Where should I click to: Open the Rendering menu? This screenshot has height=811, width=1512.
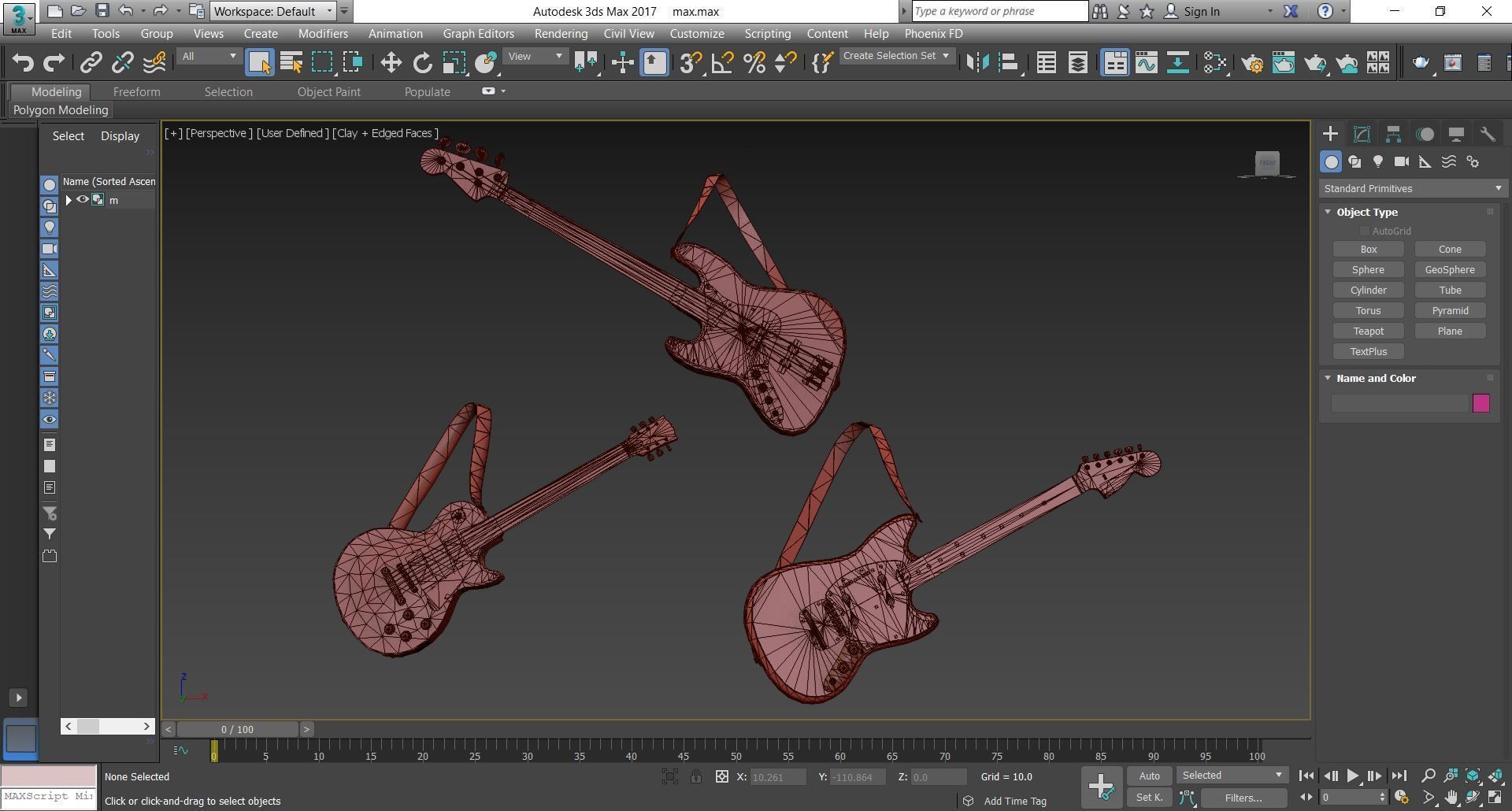(561, 34)
